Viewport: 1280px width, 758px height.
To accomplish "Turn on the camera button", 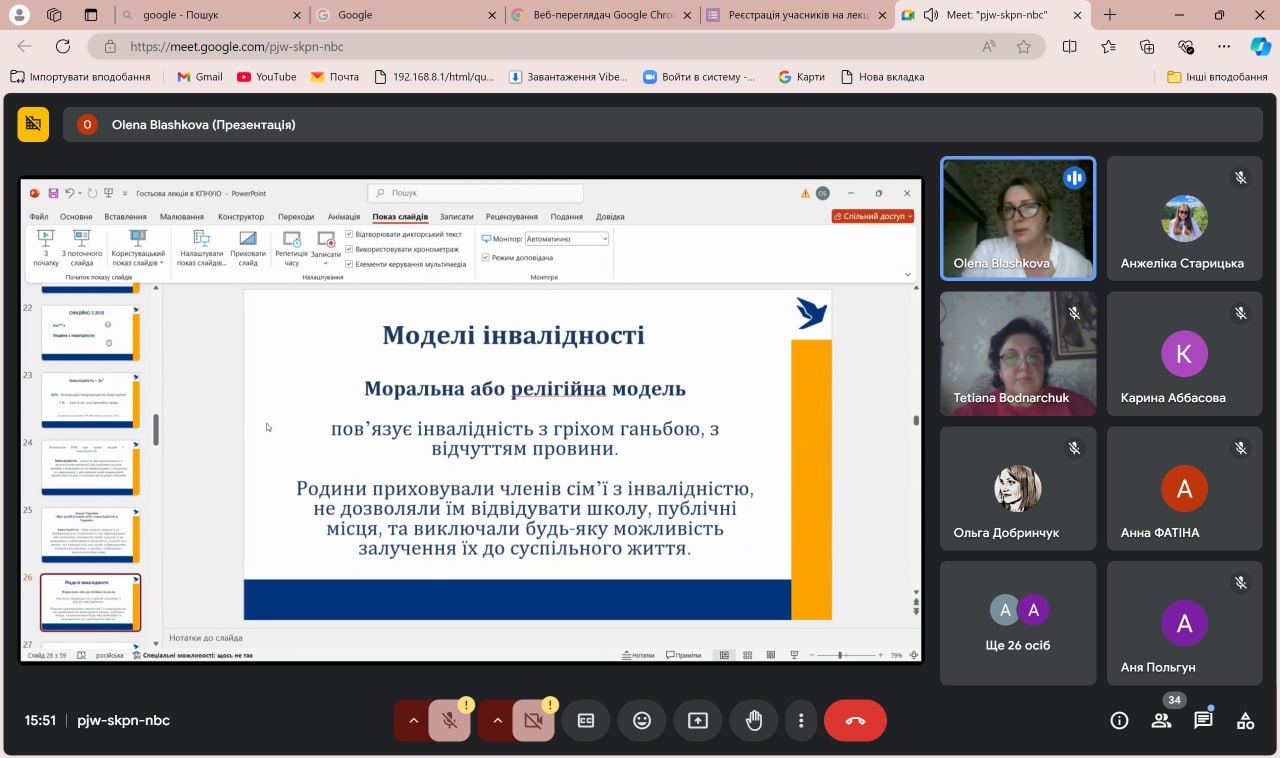I will [533, 720].
